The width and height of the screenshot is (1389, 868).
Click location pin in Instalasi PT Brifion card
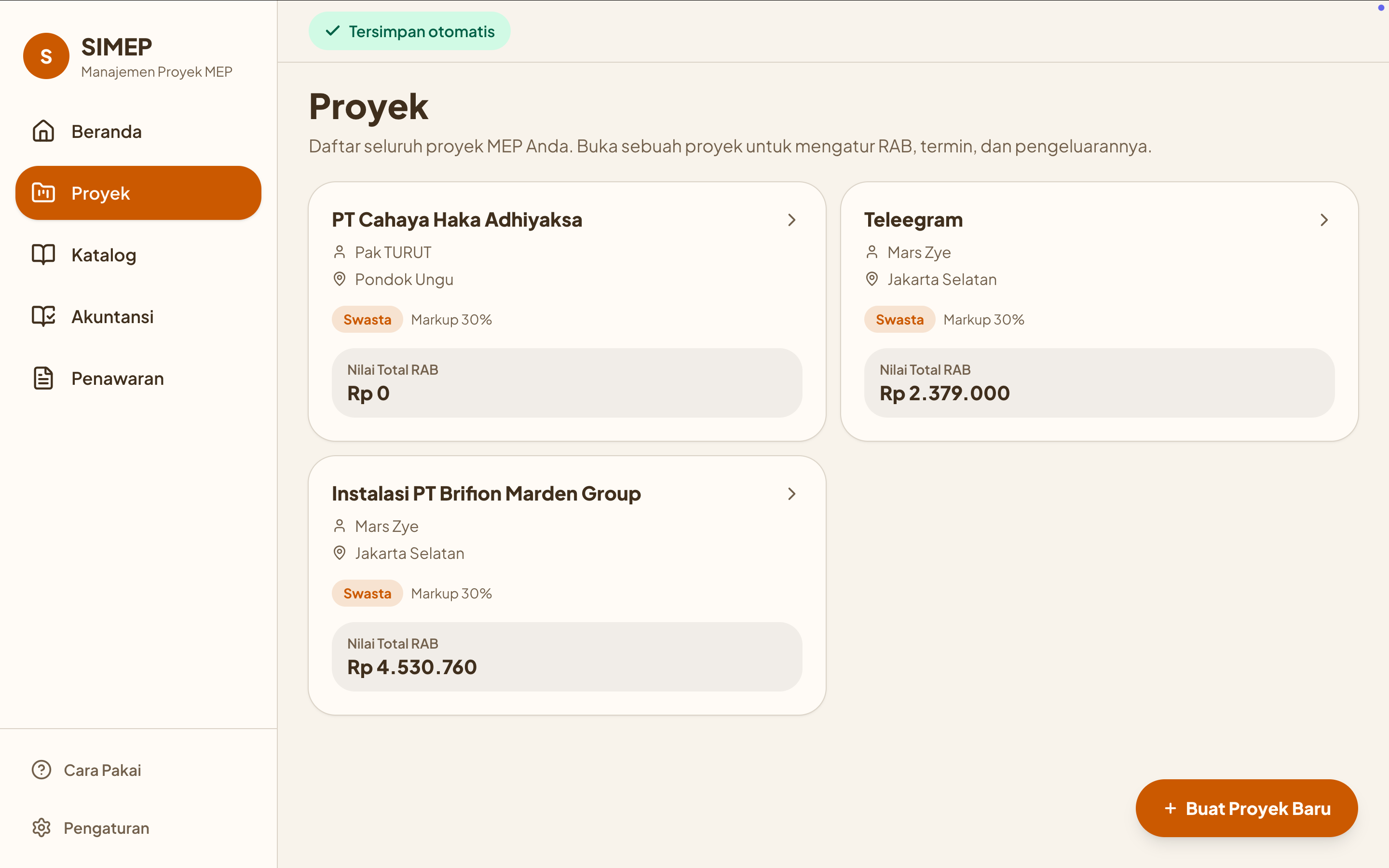pyautogui.click(x=339, y=553)
